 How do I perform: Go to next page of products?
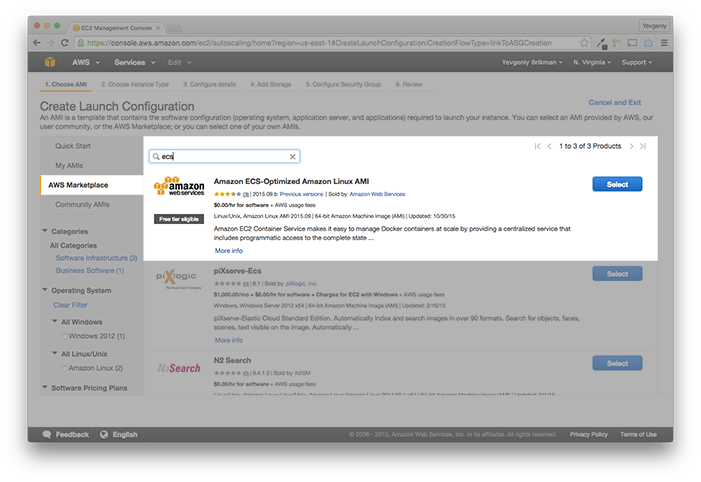click(631, 146)
